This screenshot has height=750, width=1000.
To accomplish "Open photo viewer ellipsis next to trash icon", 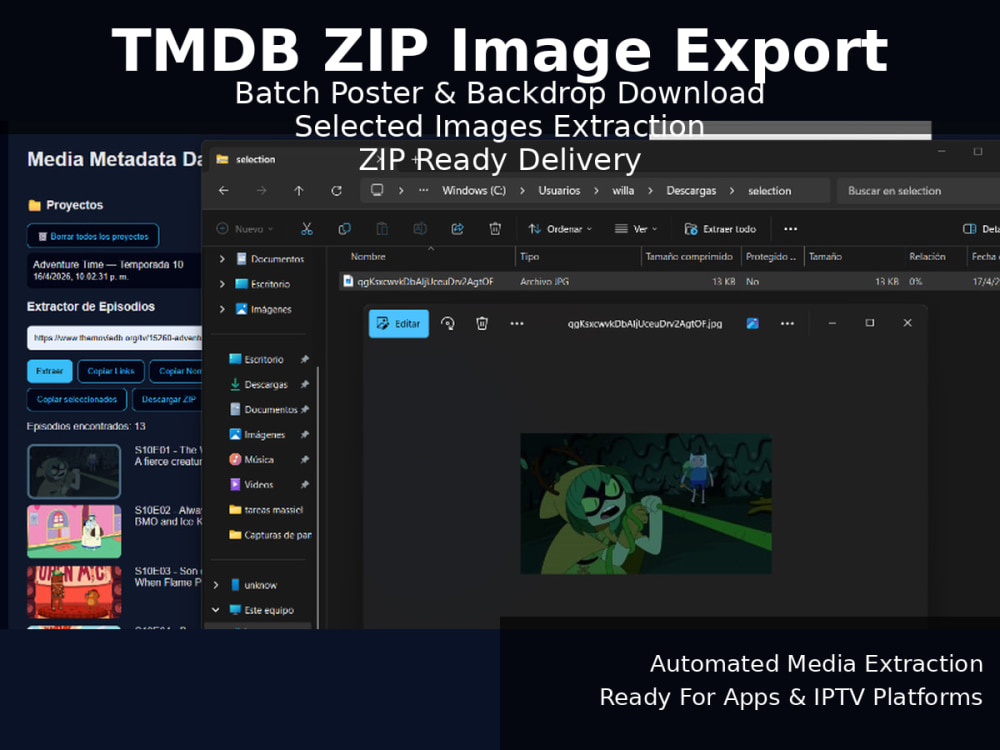I will point(517,323).
